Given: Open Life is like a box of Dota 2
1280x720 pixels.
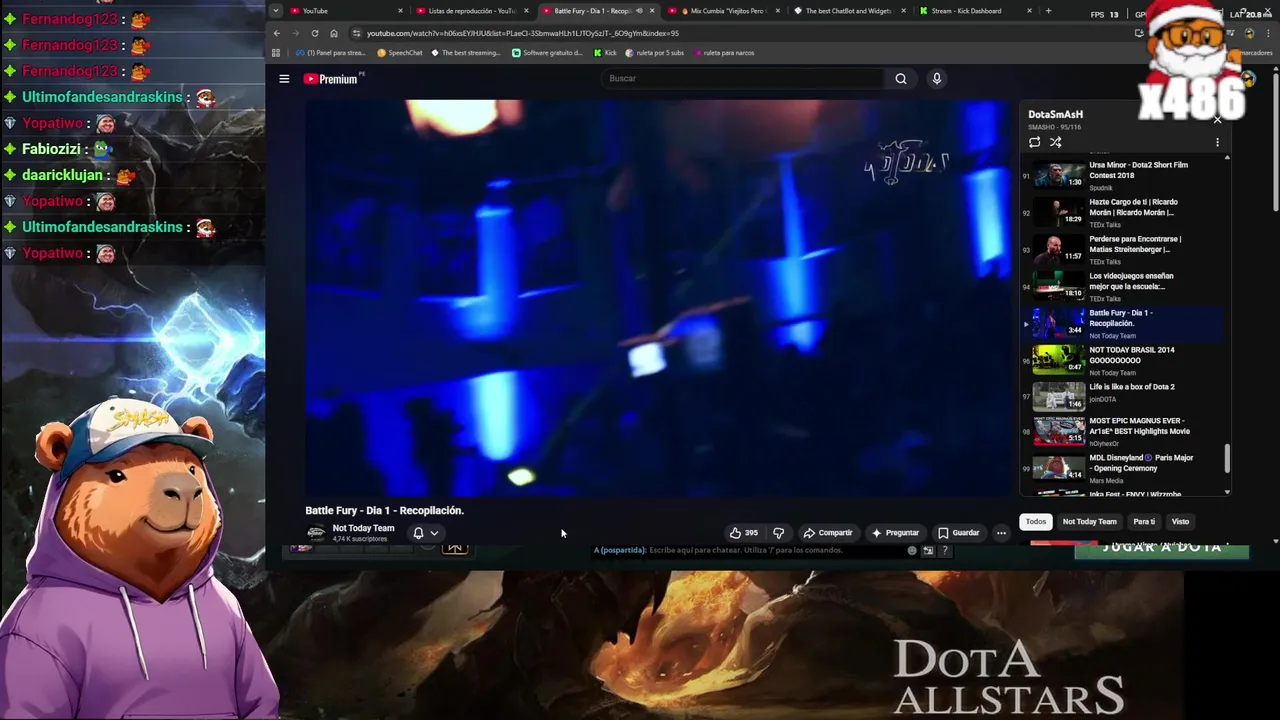Looking at the screenshot, I should pos(1125,397).
